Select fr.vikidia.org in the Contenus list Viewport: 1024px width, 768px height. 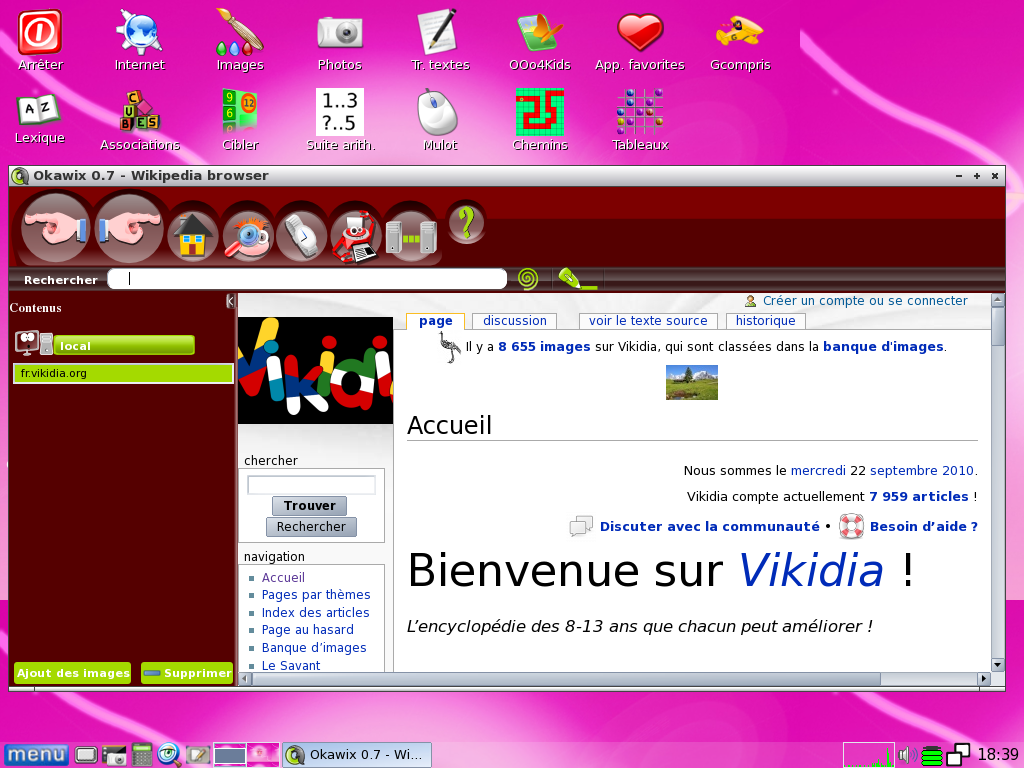123,374
